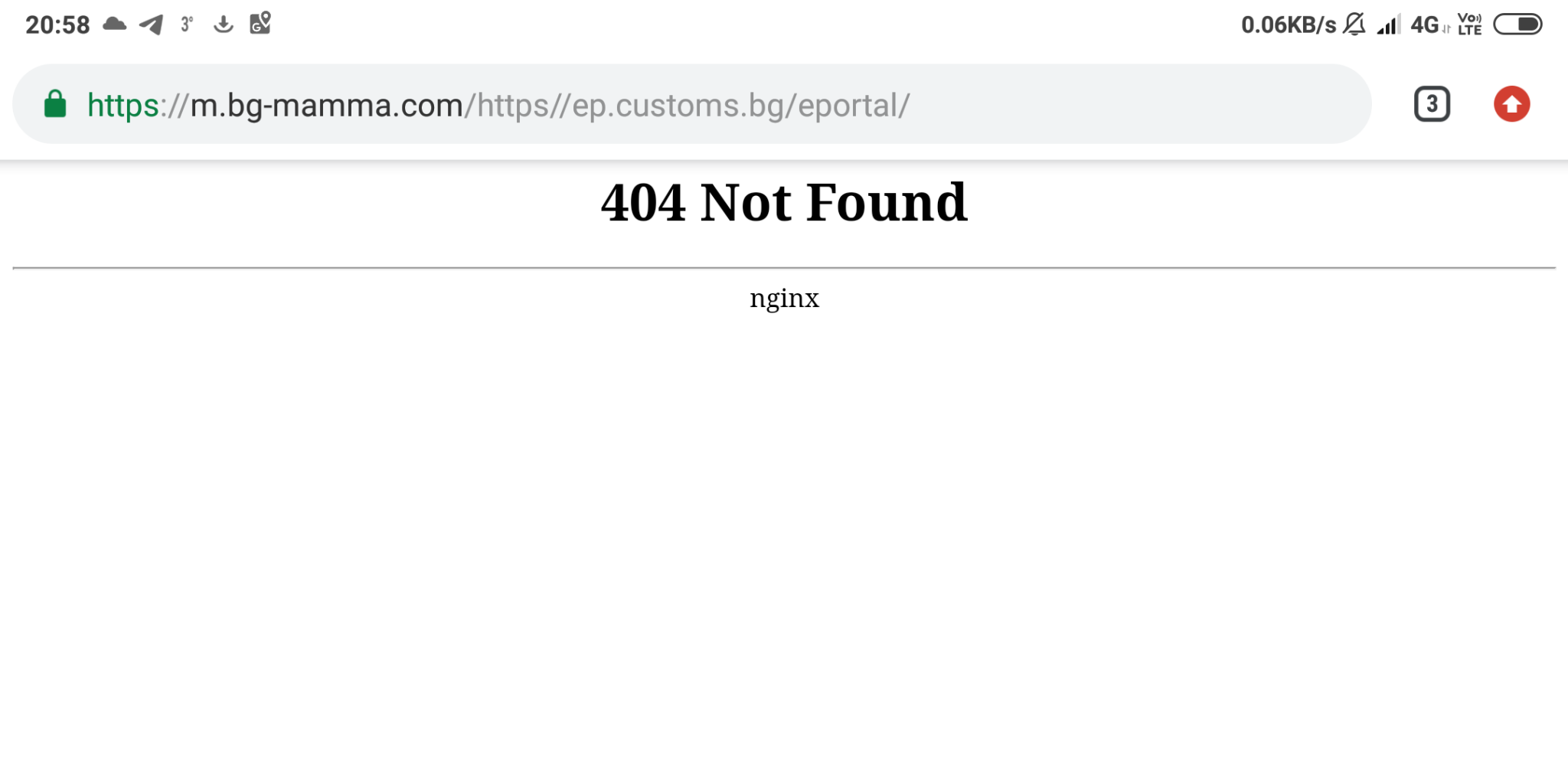
Task: Tap the 0.06KB/s network speed indicator
Action: coord(1289,25)
